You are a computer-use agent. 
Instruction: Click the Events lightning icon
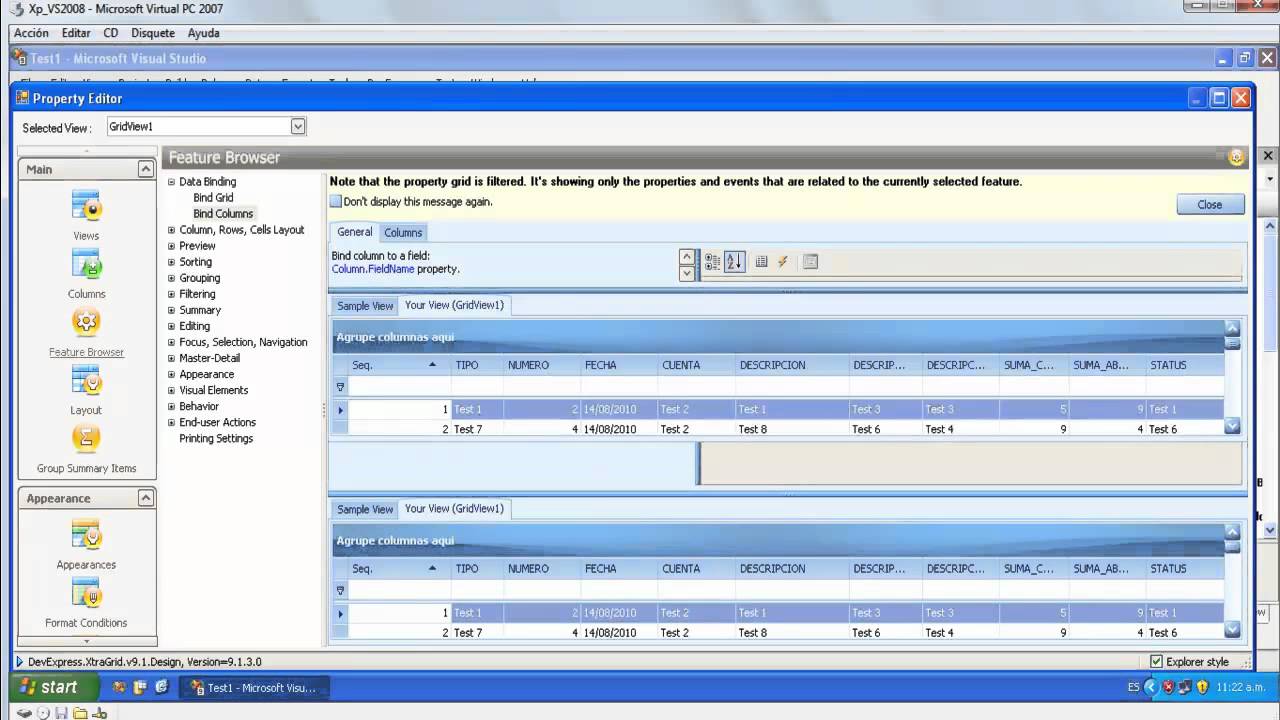783,262
